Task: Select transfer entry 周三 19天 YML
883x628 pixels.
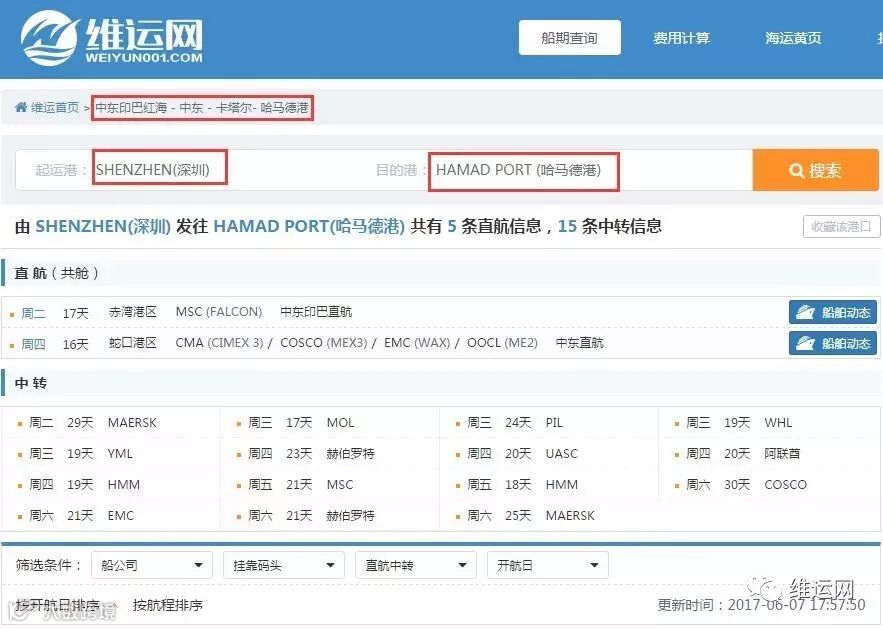Action: [x=81, y=453]
